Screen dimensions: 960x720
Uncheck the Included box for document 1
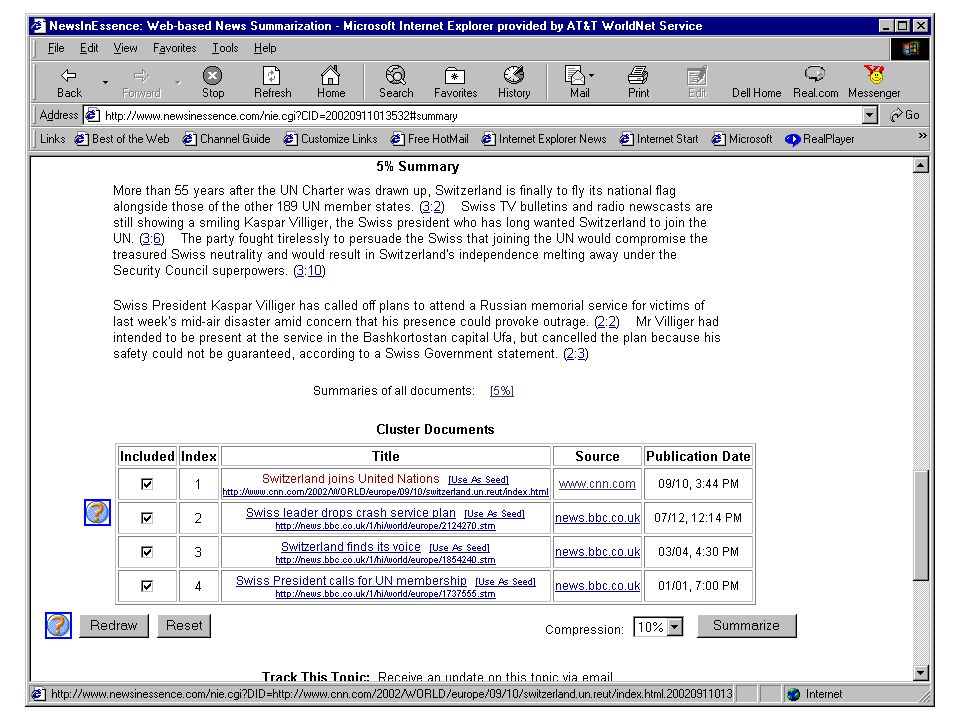pyautogui.click(x=147, y=484)
